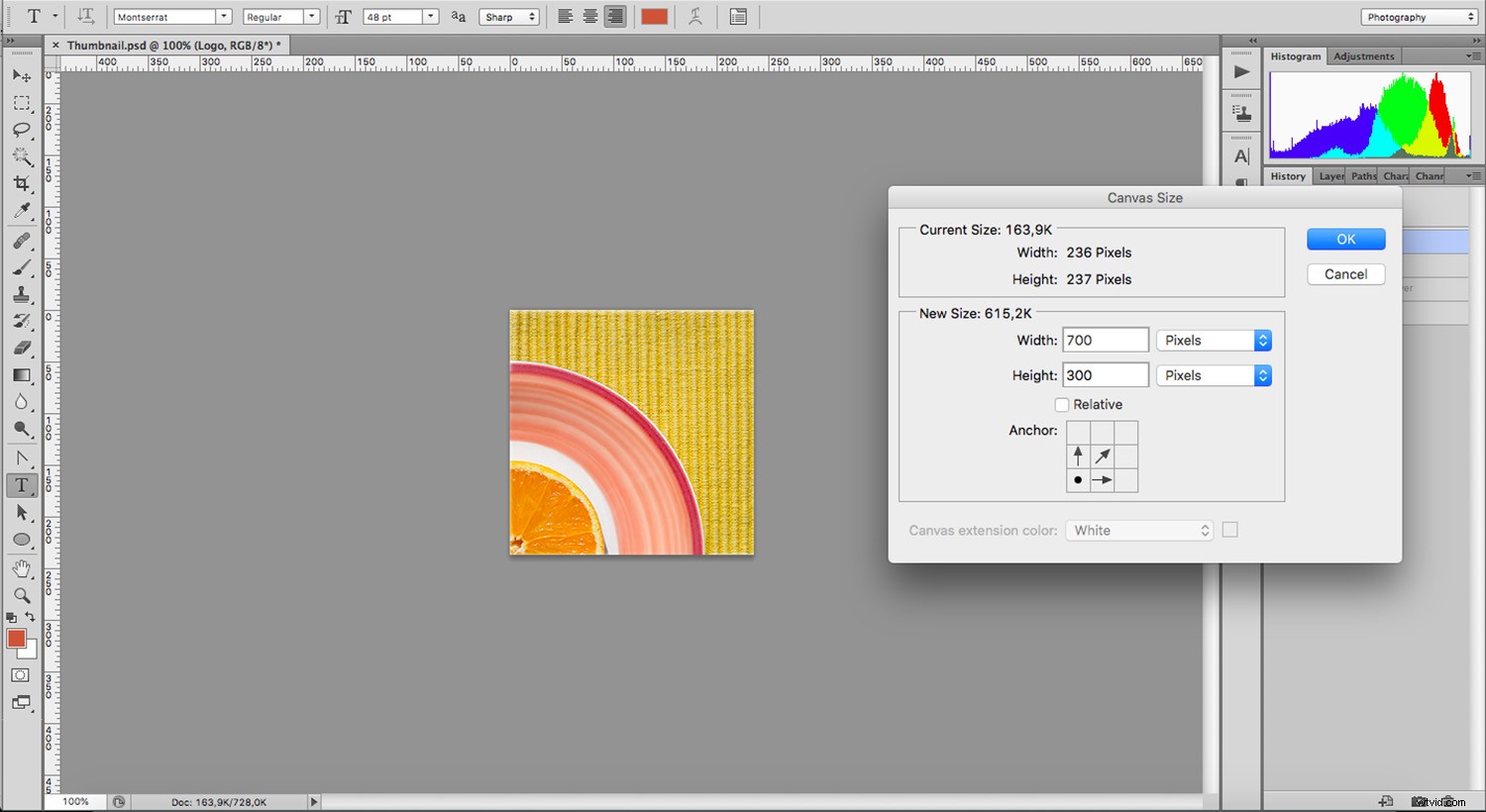This screenshot has height=812, width=1486.
Task: Select the Hand tool
Action: 22,567
